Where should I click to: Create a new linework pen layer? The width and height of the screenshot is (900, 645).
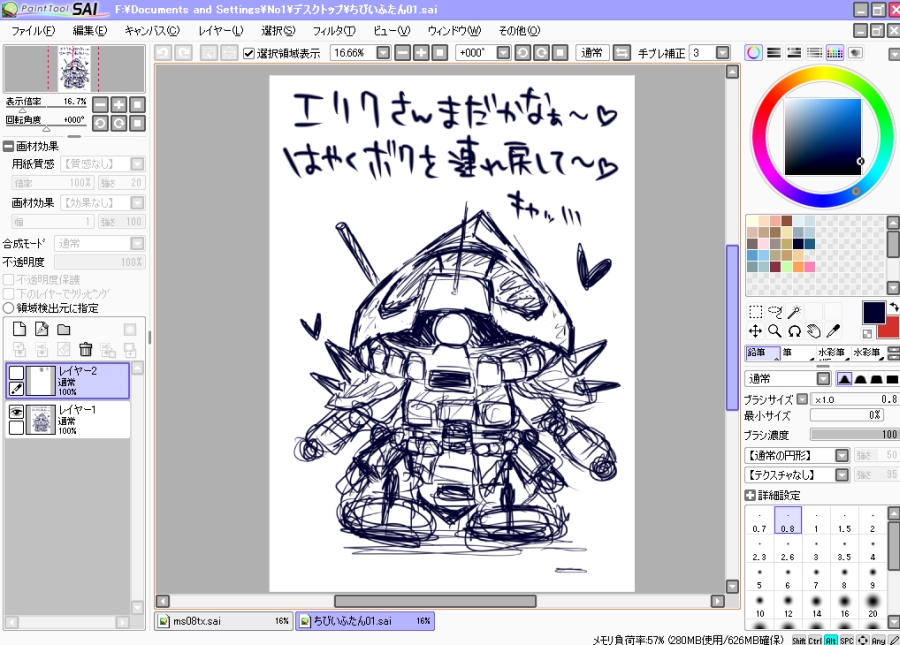coord(41,329)
